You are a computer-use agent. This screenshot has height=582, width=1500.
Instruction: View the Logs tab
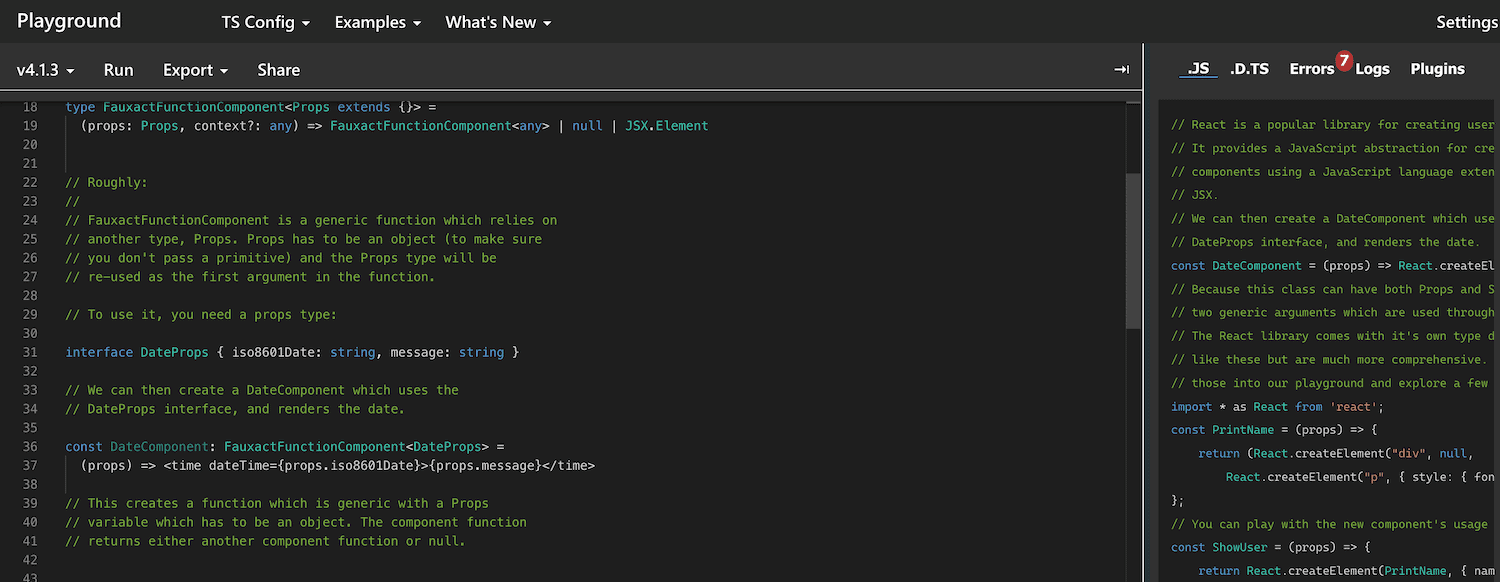pos(1372,68)
